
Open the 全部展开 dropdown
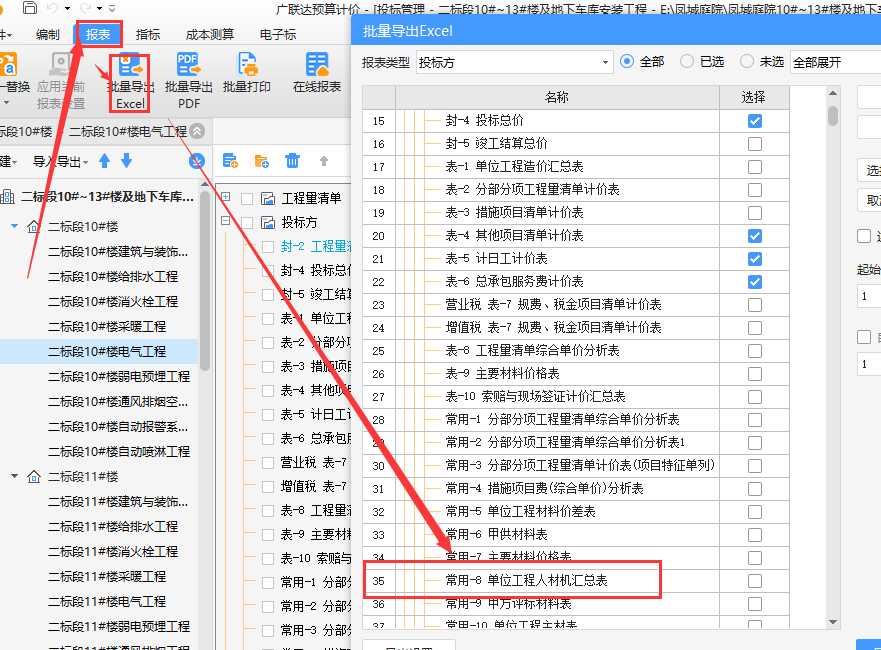[835, 62]
